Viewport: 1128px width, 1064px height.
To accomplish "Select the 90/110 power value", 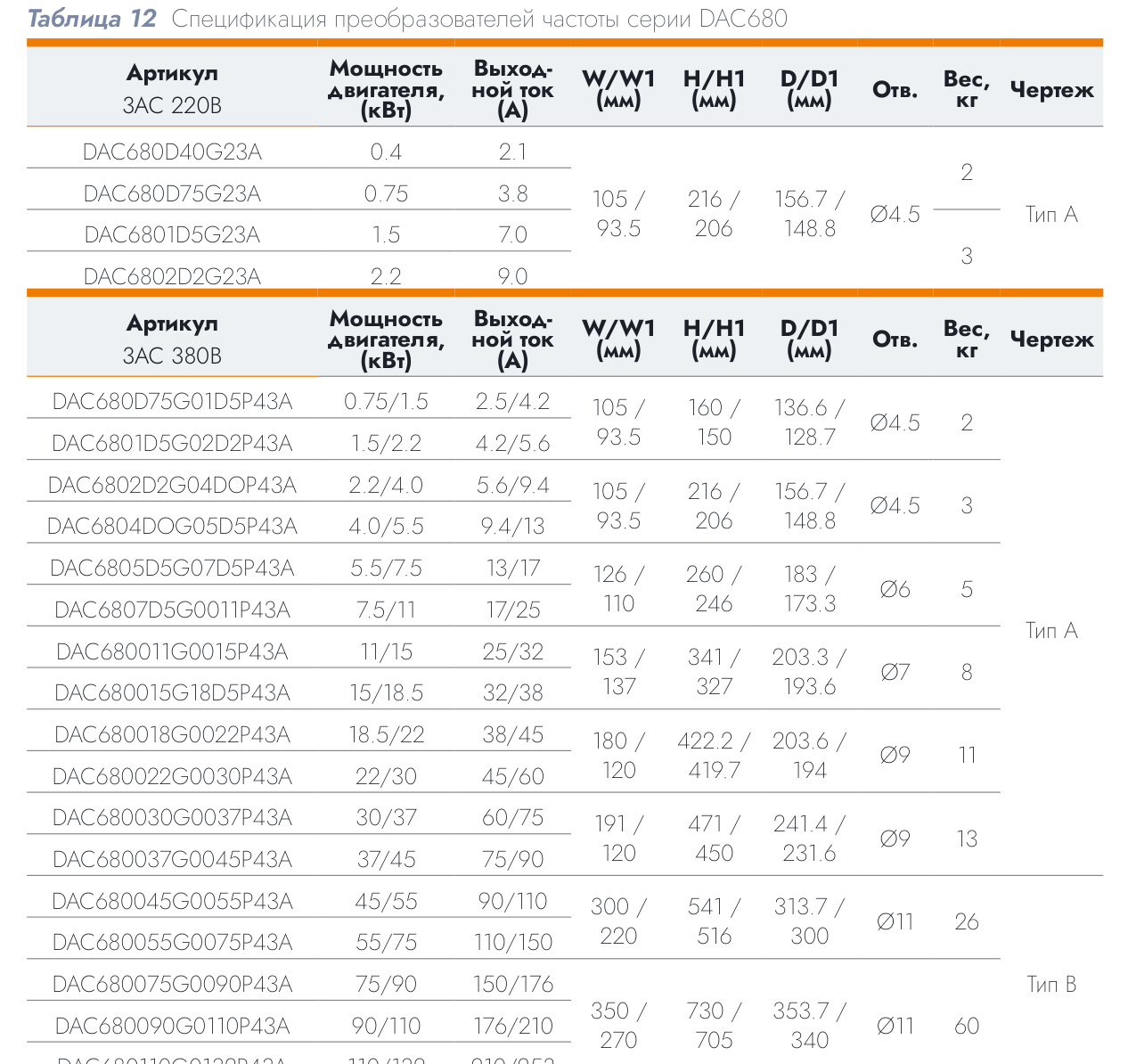I will 386,1027.
